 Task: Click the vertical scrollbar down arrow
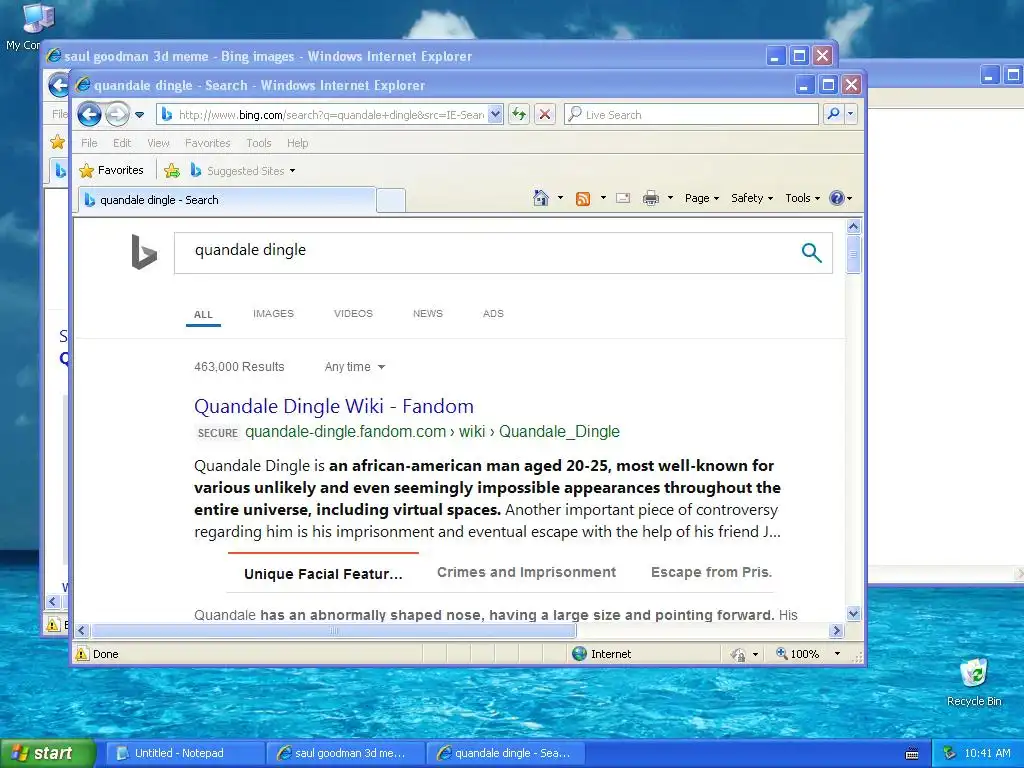coord(854,613)
